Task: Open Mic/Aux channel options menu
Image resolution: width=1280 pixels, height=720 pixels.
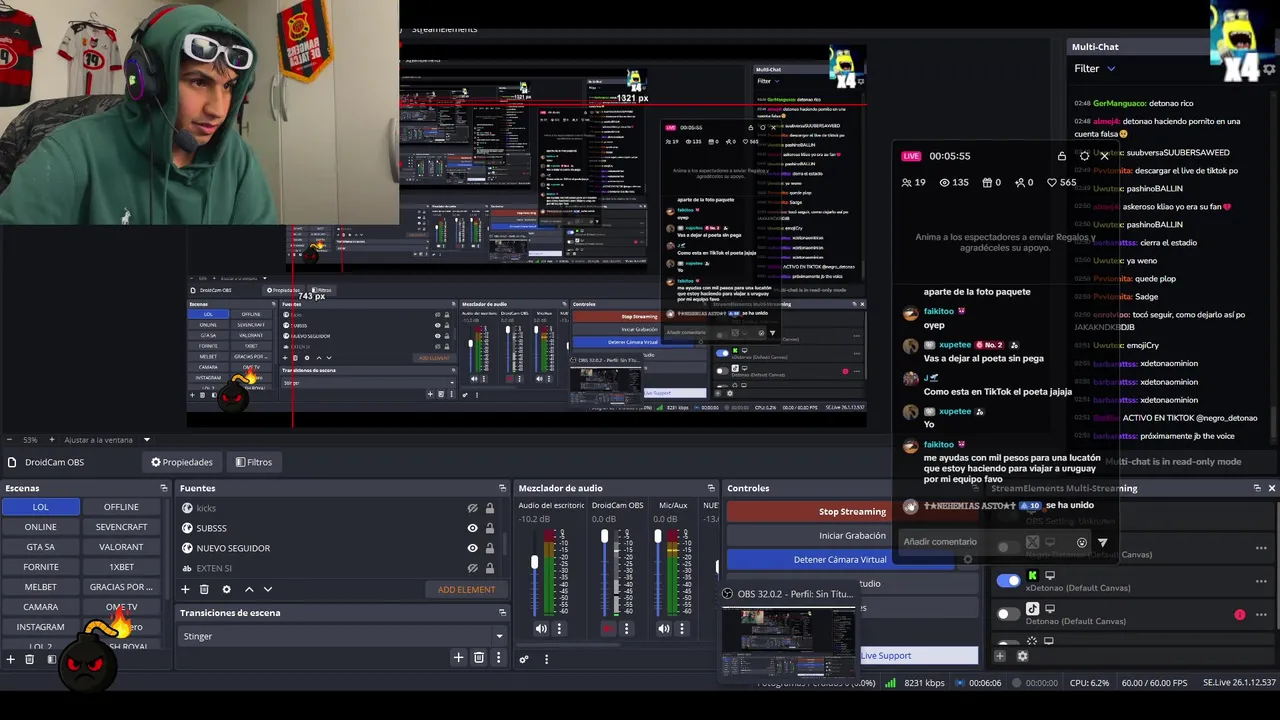Action: [x=682, y=629]
